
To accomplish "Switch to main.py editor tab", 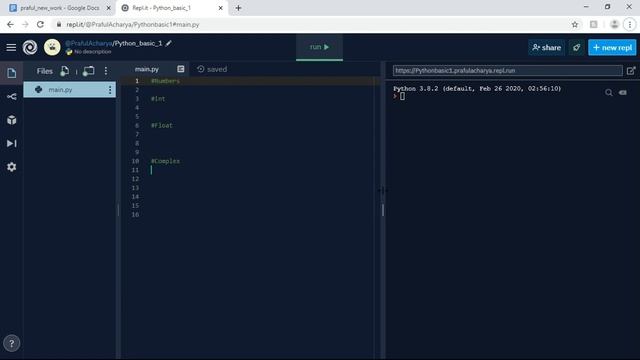I will (147, 69).
